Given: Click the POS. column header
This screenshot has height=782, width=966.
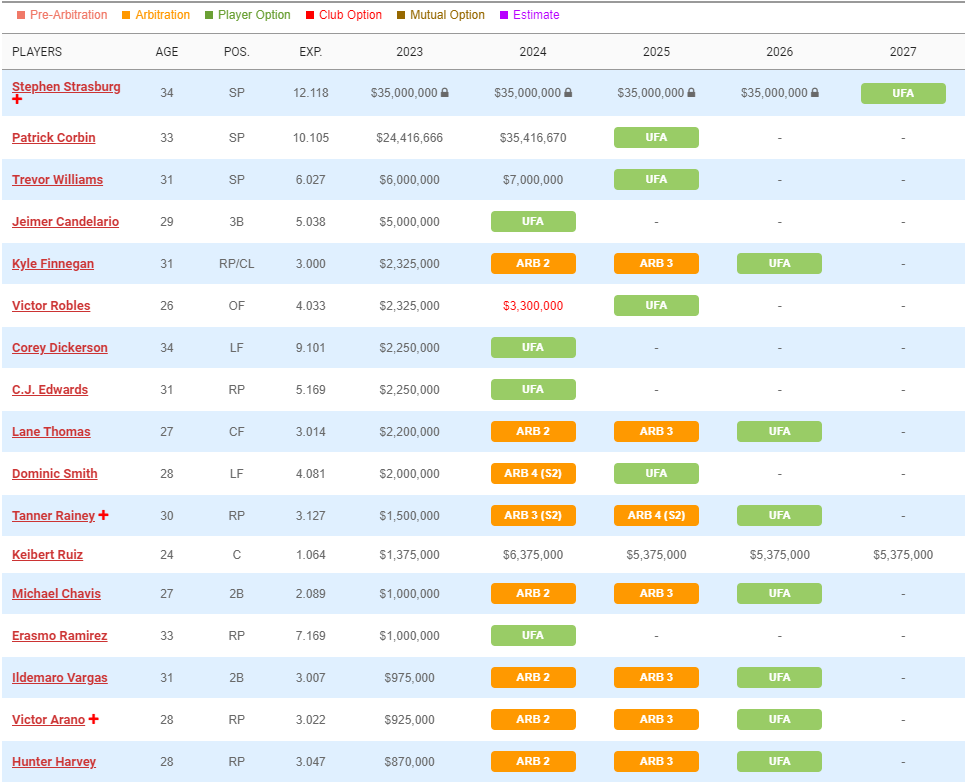Looking at the screenshot, I should [x=237, y=52].
